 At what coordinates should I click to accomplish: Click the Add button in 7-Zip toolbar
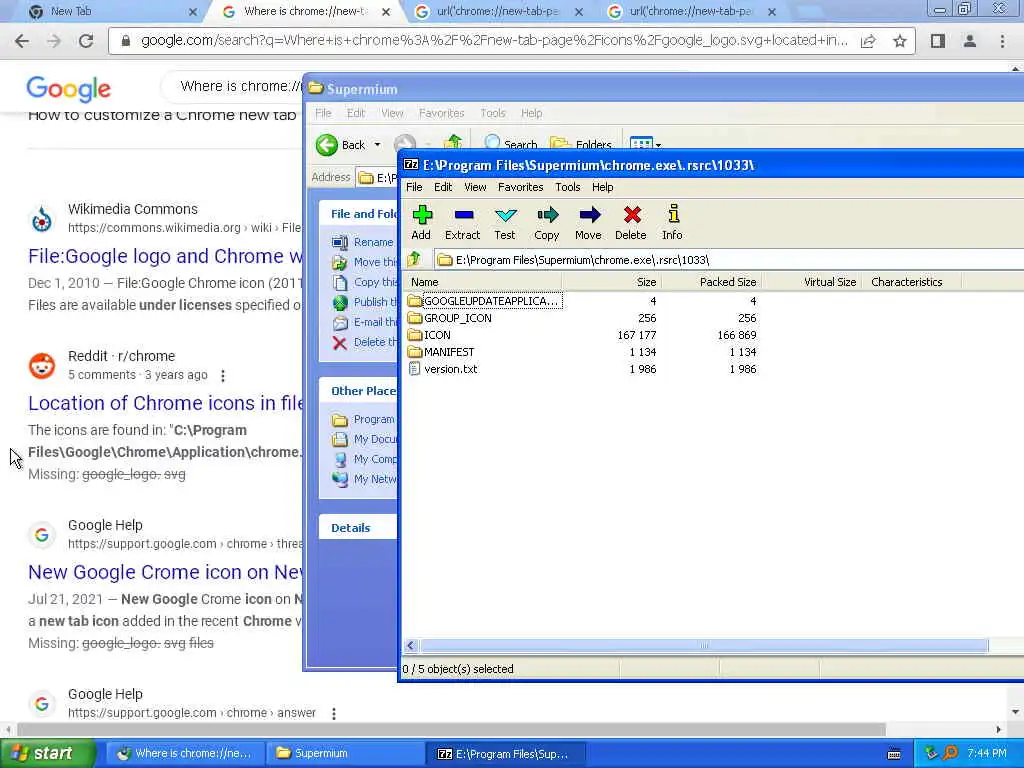coord(421,223)
